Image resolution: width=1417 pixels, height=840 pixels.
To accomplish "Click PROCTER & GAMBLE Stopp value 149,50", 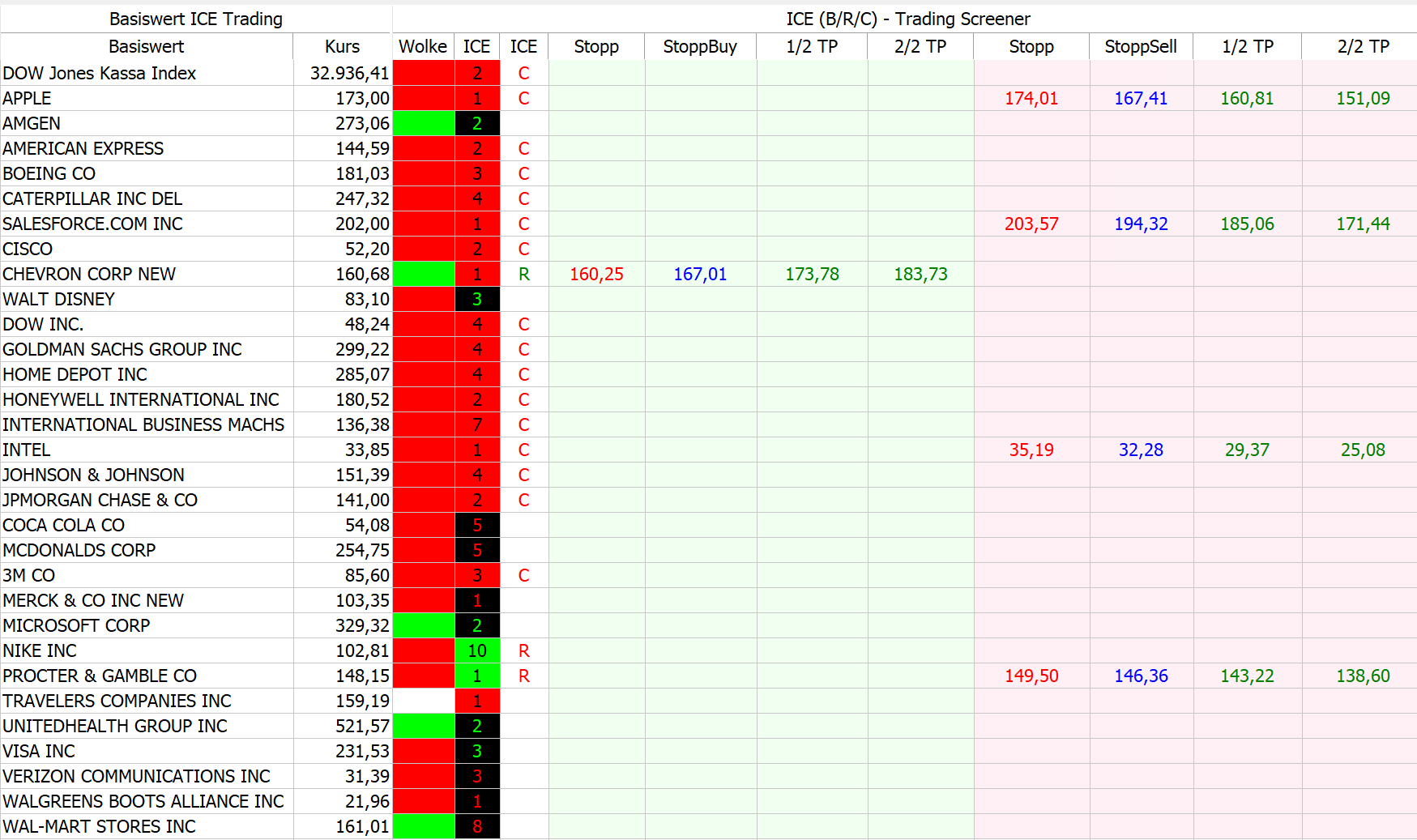I will (x=1031, y=676).
